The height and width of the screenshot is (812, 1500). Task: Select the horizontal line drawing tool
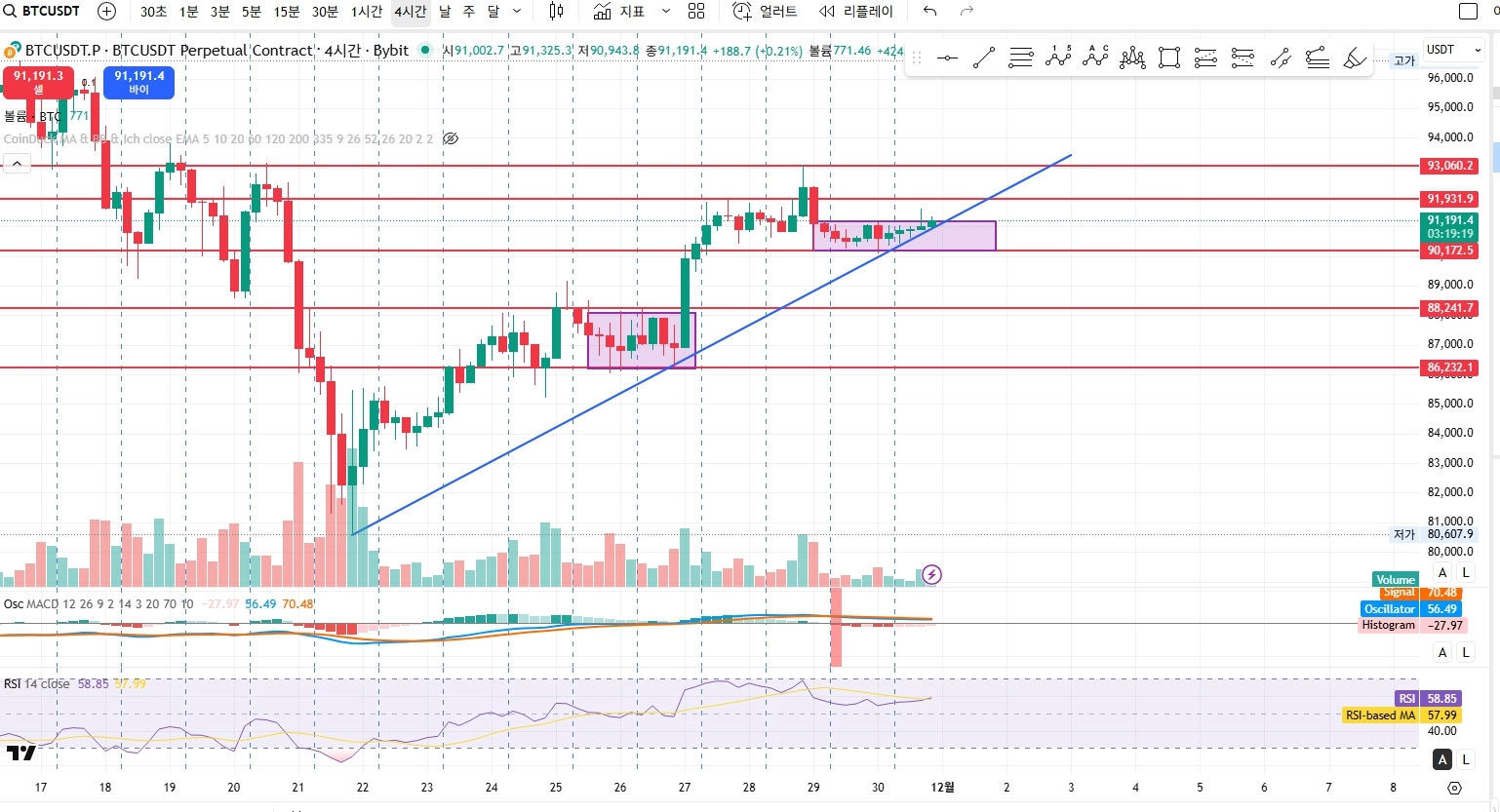[x=947, y=58]
